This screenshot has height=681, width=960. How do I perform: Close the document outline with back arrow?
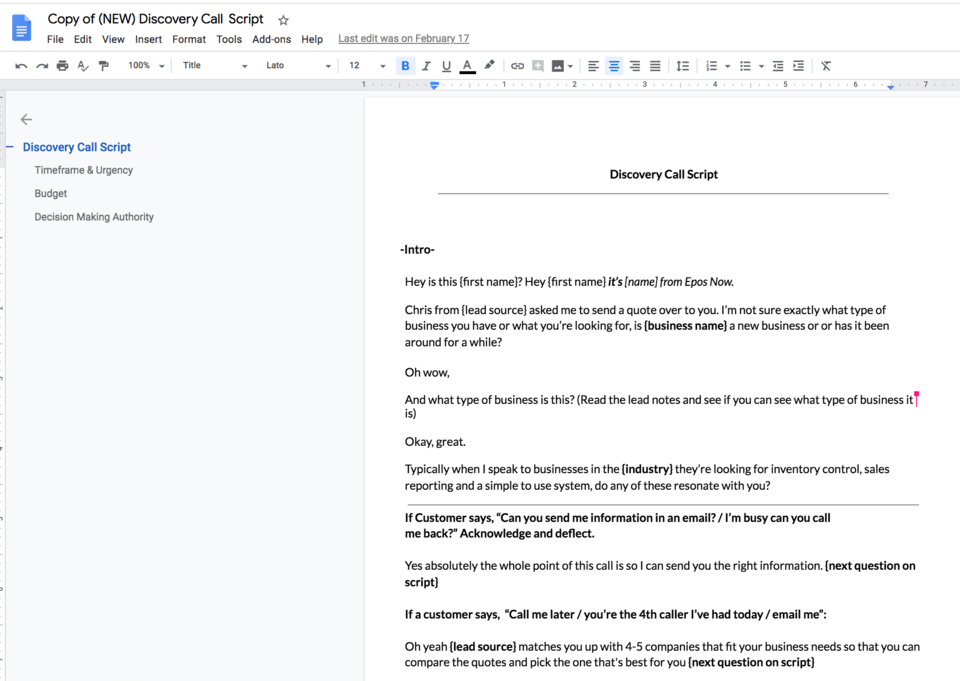pyautogui.click(x=26, y=119)
